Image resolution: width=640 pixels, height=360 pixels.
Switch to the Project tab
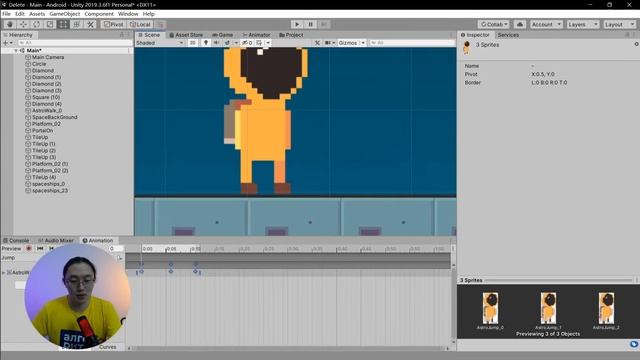click(291, 35)
